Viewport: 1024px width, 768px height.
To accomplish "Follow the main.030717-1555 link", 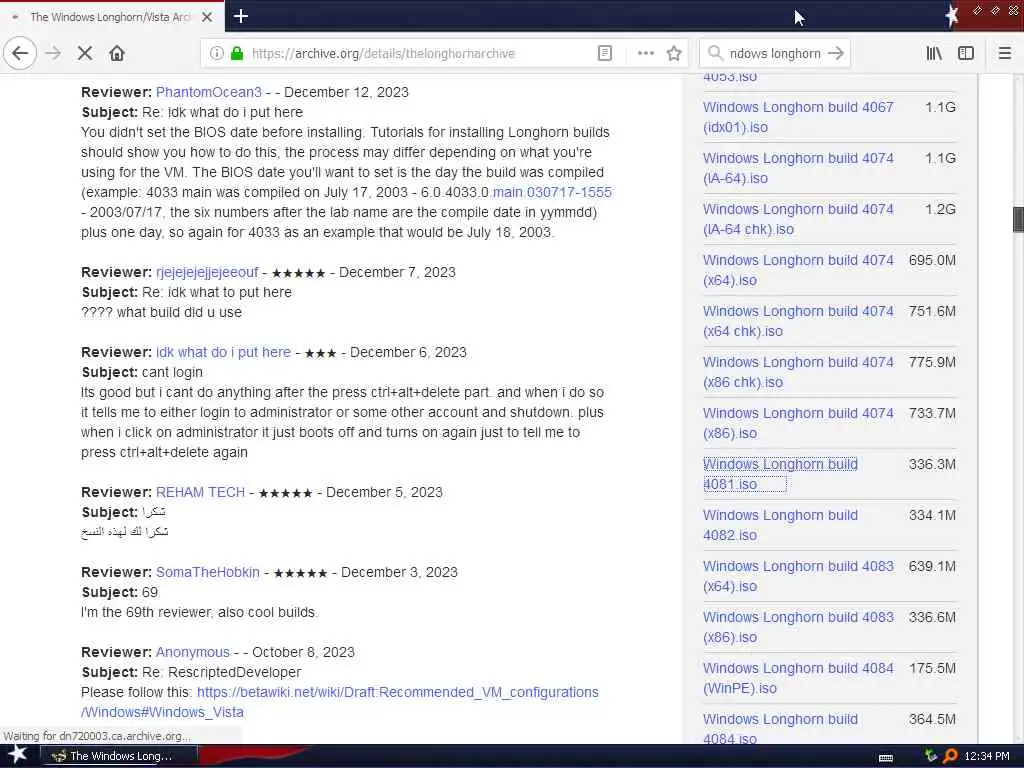I will 552,192.
